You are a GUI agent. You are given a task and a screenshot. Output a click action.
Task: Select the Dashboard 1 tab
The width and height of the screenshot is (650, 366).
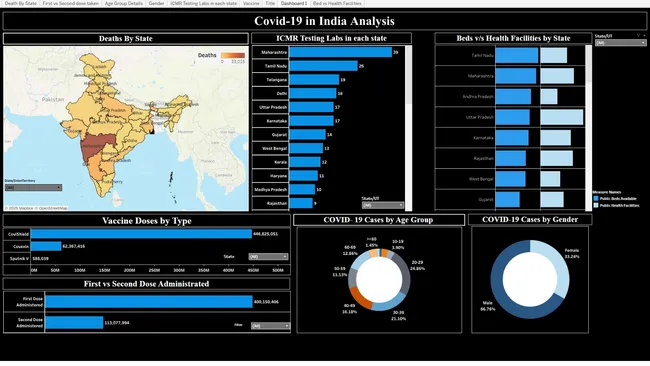pos(294,3)
